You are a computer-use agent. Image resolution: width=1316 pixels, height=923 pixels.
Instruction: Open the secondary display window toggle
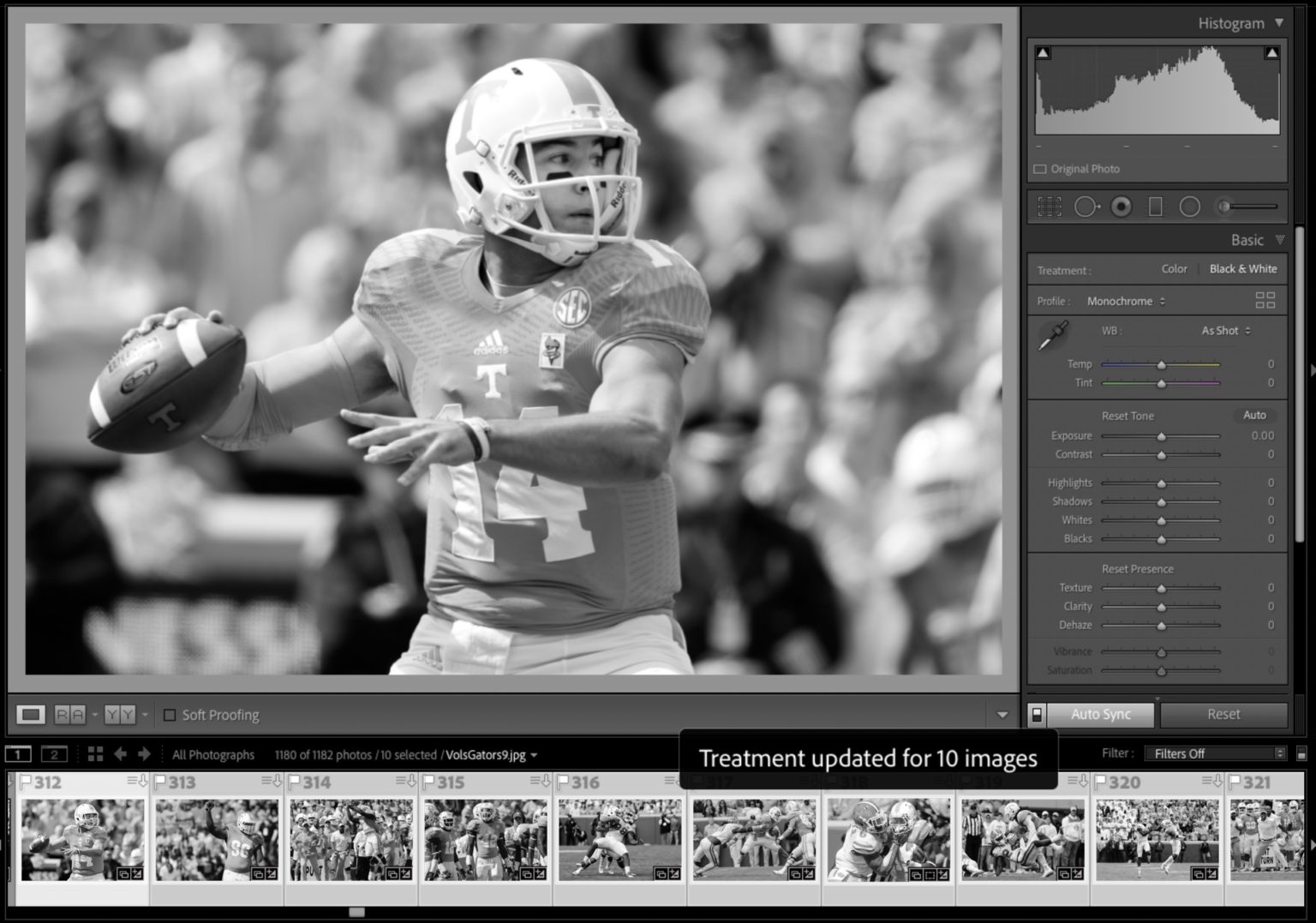click(x=55, y=754)
